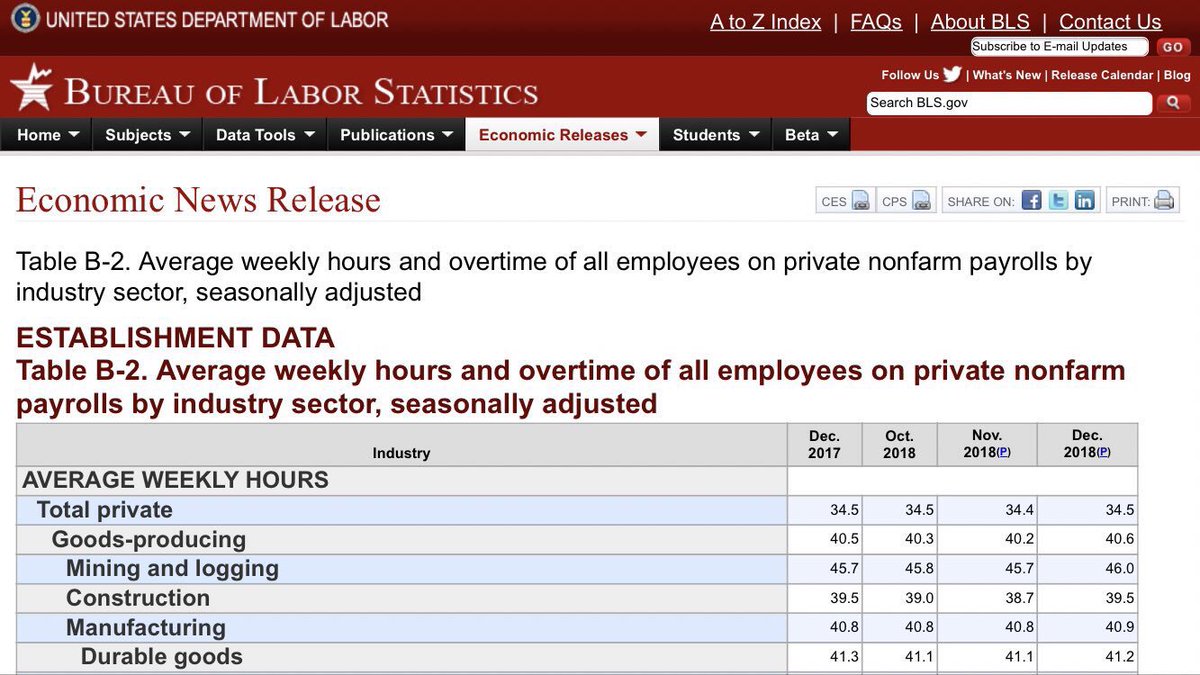Click the AVERAGE WEEKLY HOURS heading row
The width and height of the screenshot is (1200, 675).
[402, 480]
